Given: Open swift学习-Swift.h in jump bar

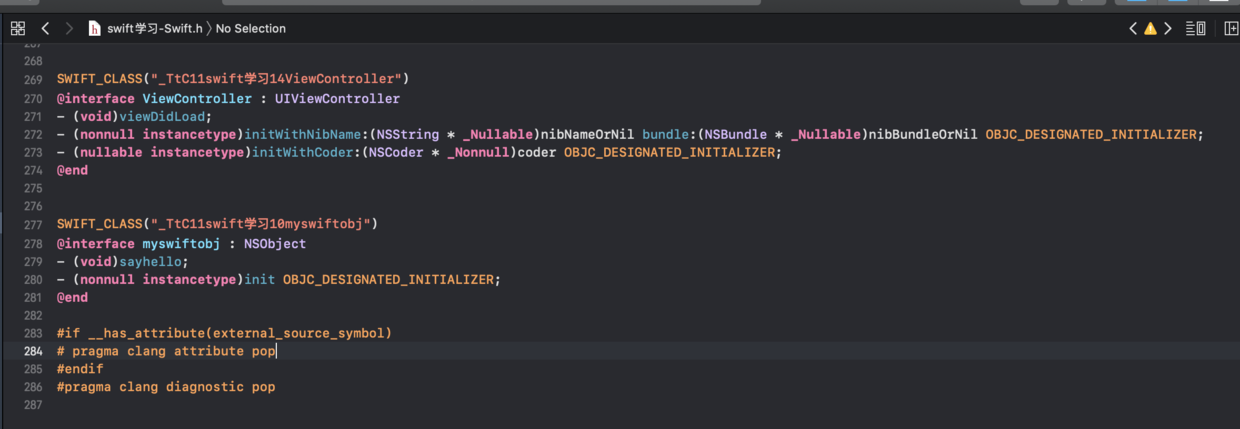Looking at the screenshot, I should [x=155, y=28].
